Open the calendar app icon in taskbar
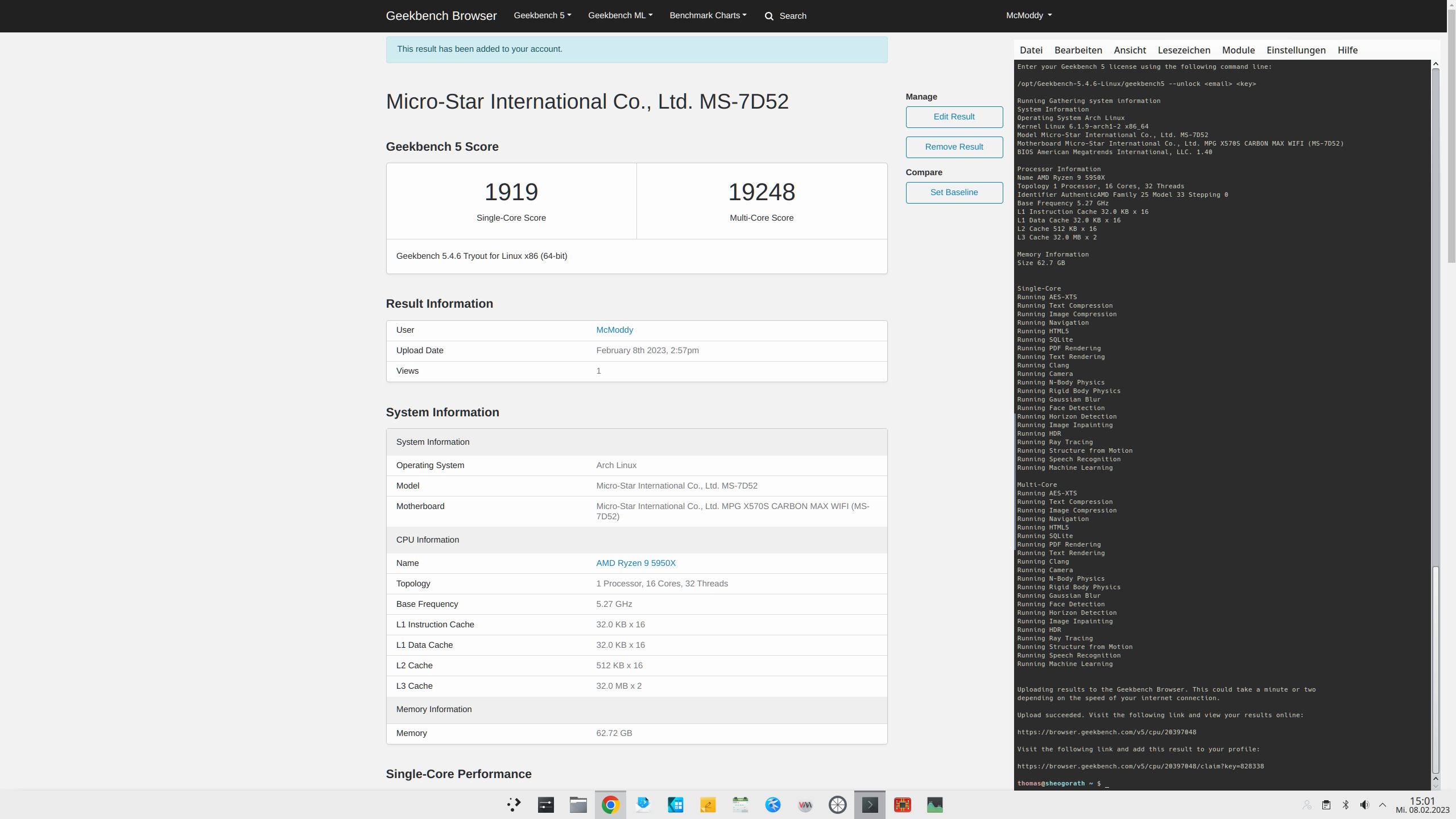The width and height of the screenshot is (1456, 819). point(741,805)
